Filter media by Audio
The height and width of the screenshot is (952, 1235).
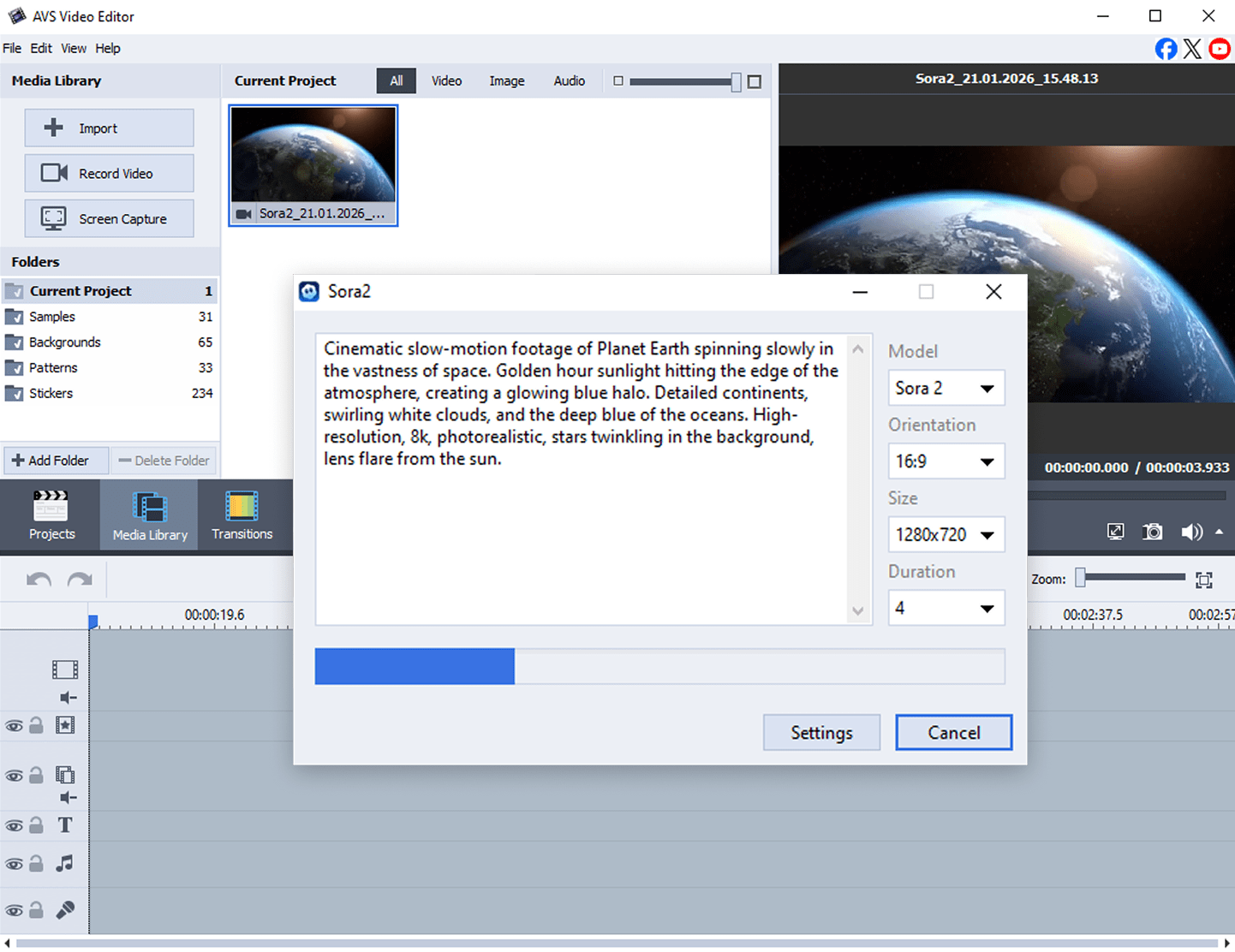tap(570, 80)
